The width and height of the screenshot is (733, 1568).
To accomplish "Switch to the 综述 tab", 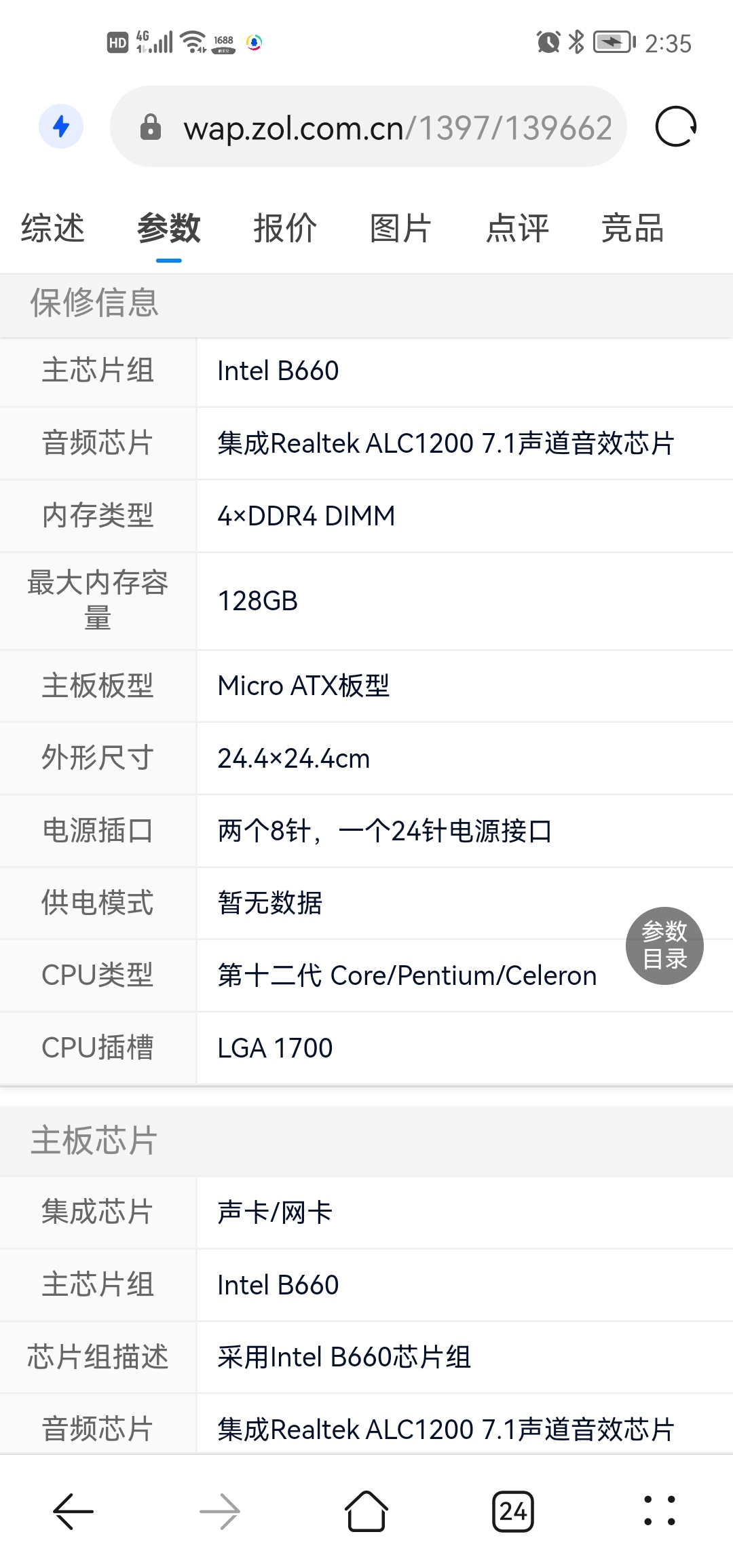I will 53,228.
